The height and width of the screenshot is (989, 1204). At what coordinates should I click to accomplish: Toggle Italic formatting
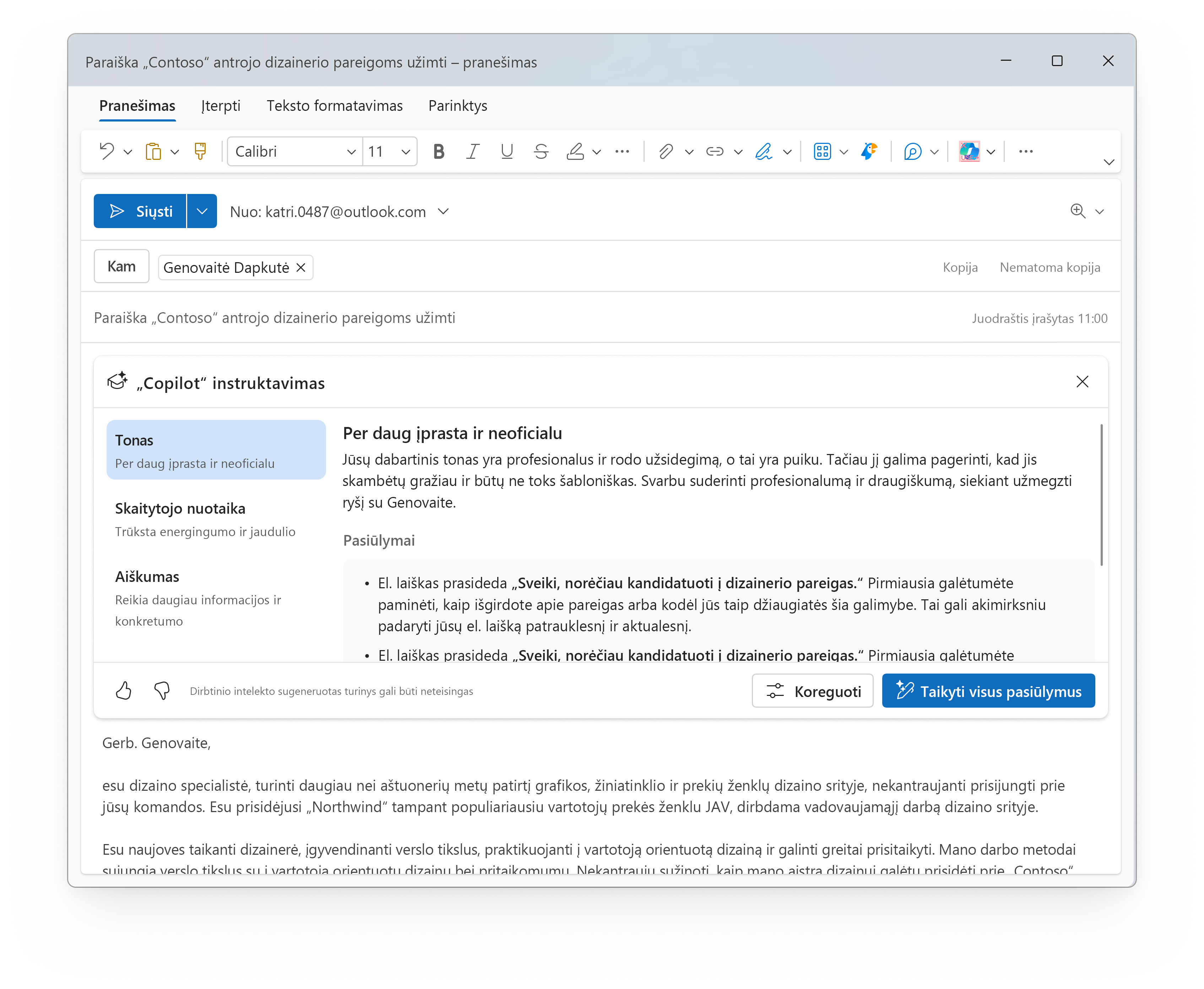point(473,152)
